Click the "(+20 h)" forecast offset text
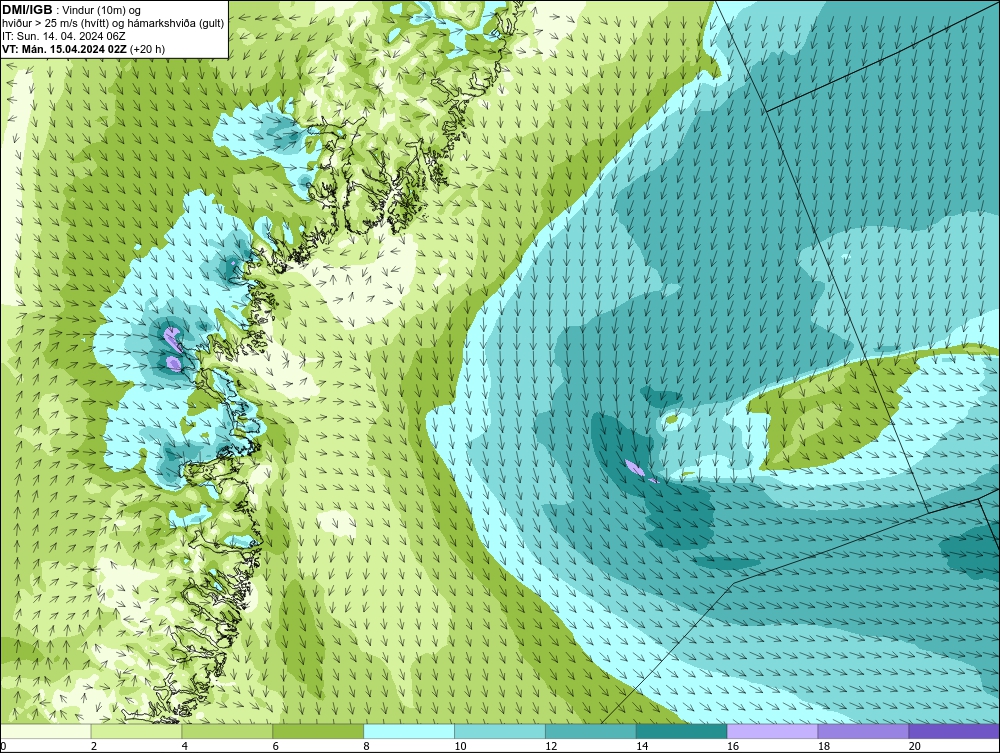 point(147,49)
